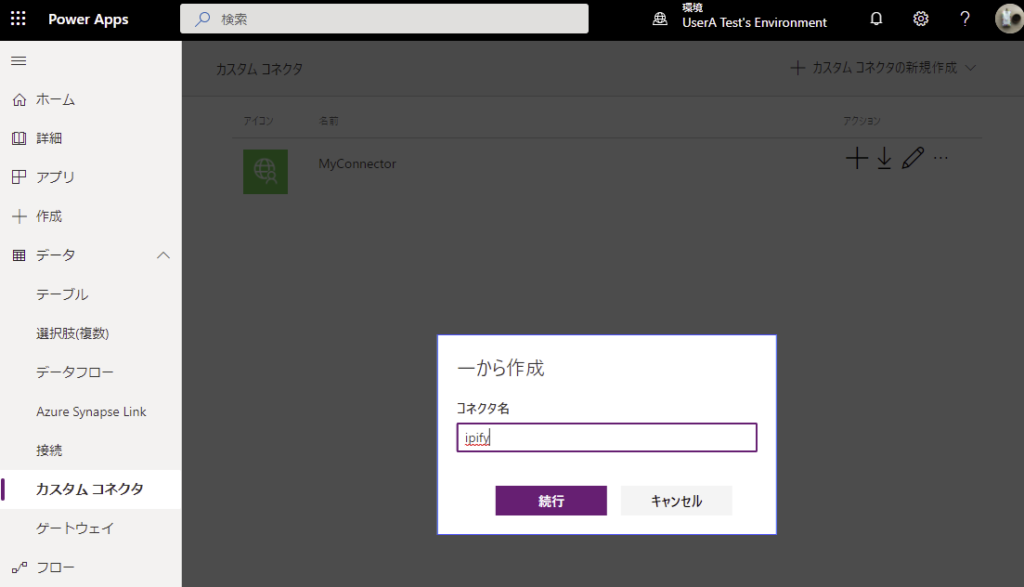
Task: Click the 名前 column header
Action: point(328,121)
